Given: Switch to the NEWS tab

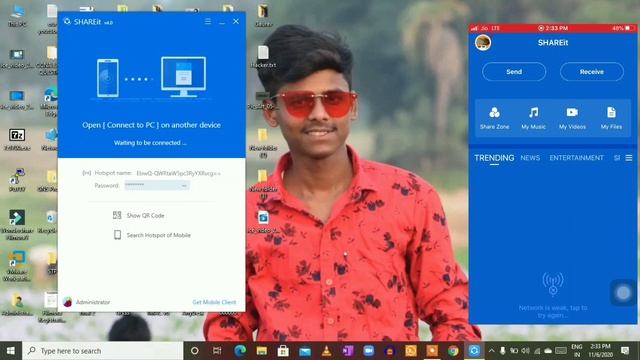Looking at the screenshot, I should [x=530, y=158].
